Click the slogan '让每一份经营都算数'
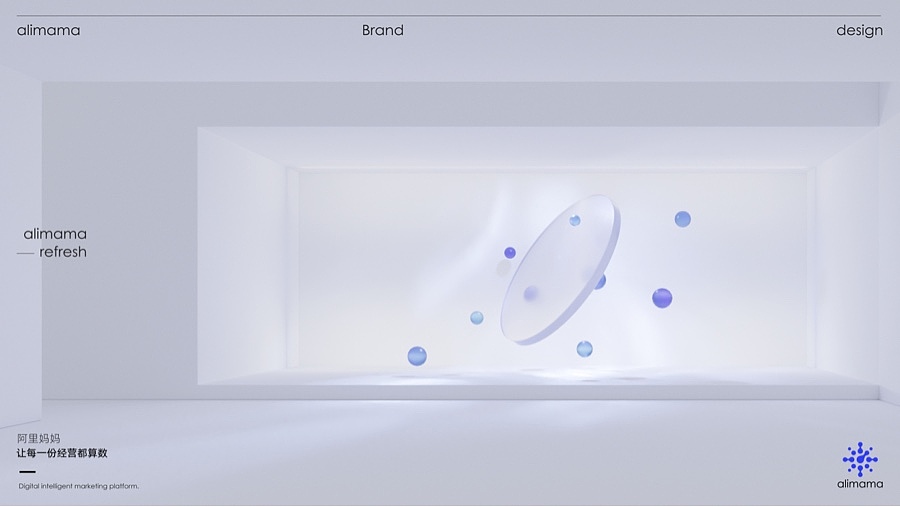900x507 pixels. [x=62, y=453]
